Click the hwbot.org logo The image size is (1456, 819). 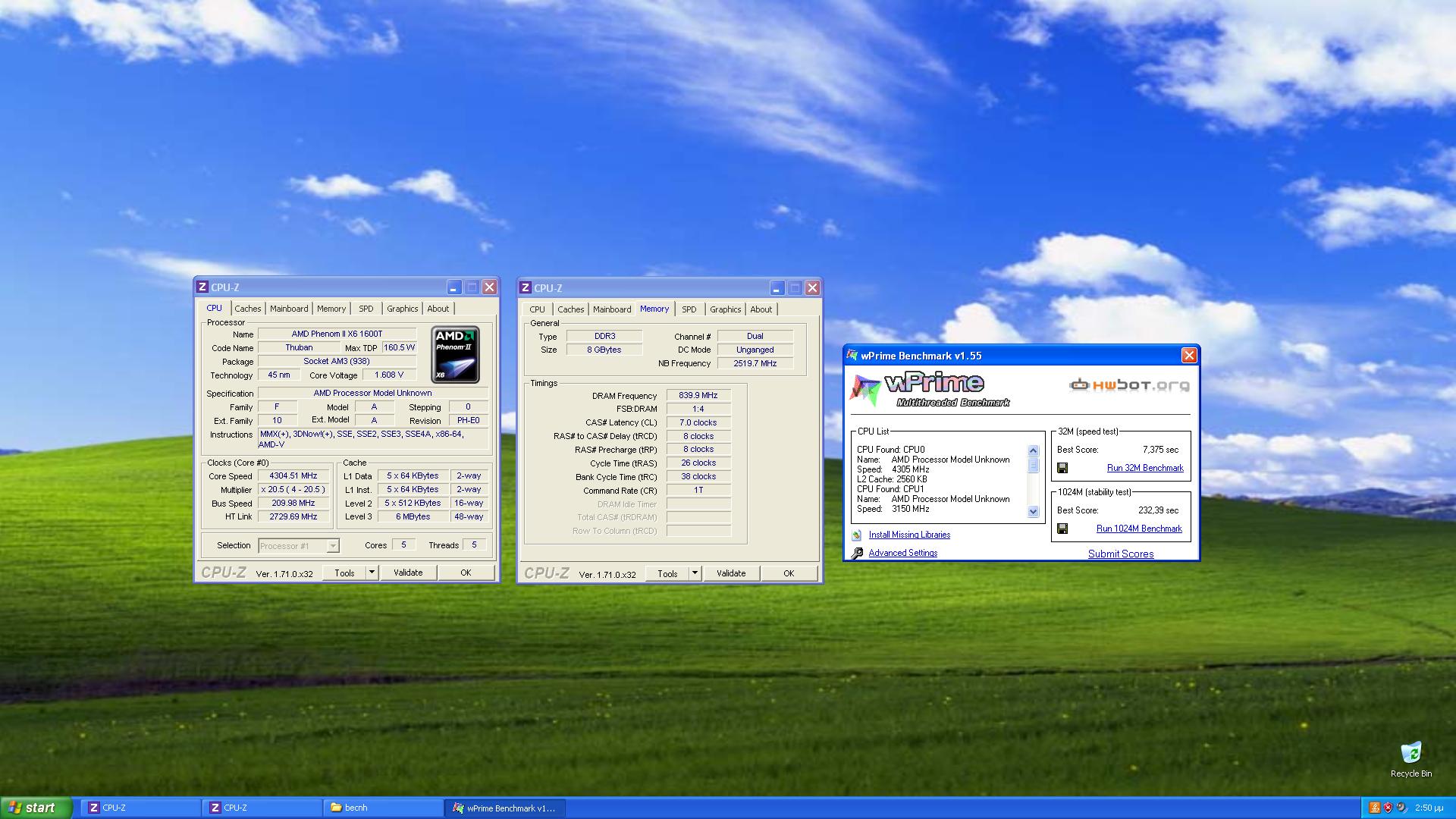click(1129, 385)
